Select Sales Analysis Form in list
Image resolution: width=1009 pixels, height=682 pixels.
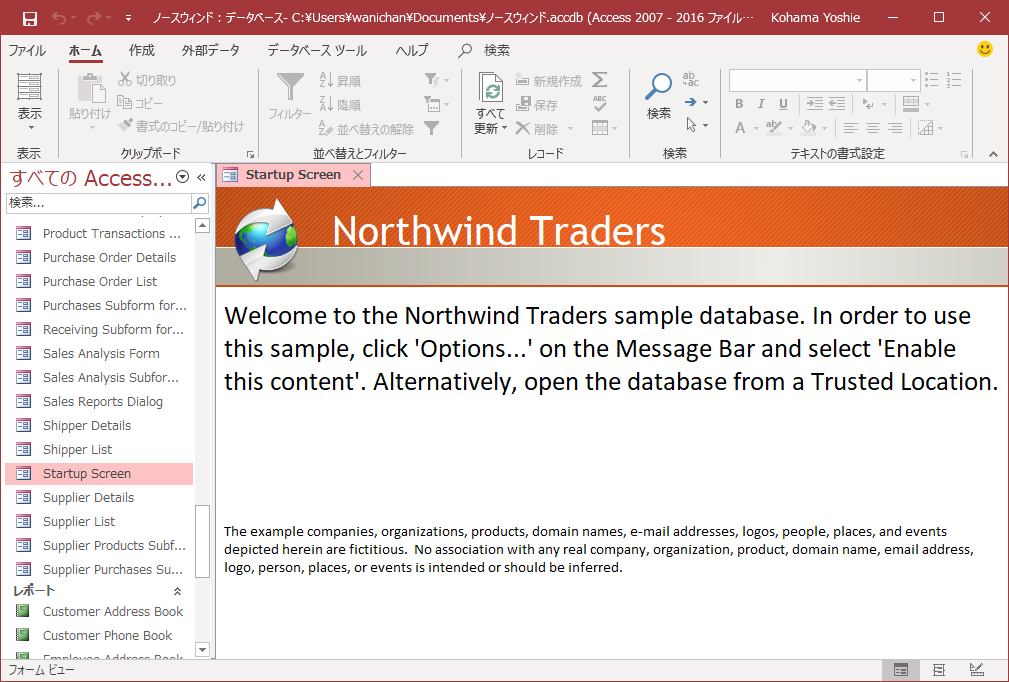pyautogui.click(x=101, y=353)
